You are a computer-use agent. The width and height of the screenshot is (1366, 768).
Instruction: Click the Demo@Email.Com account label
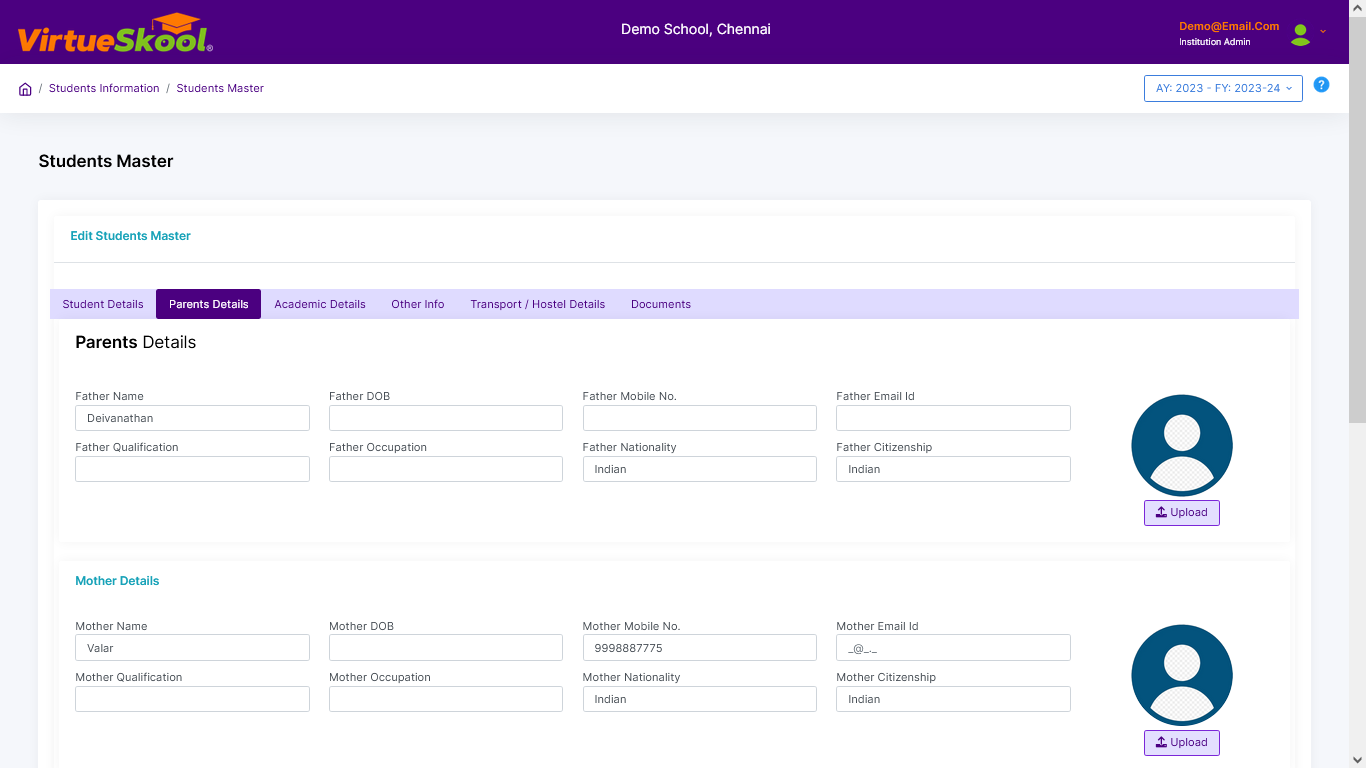[x=1229, y=27]
